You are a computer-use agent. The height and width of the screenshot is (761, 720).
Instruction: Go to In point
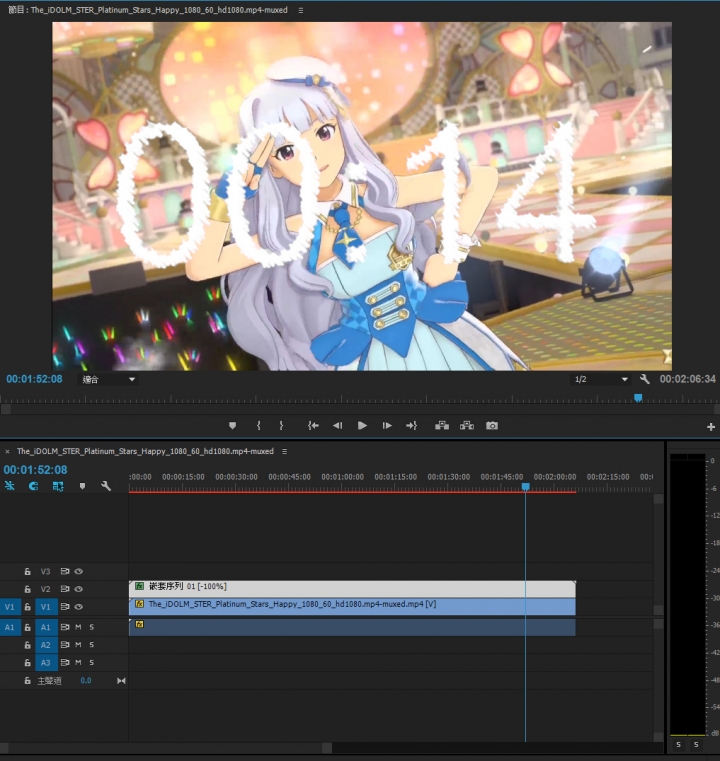pyautogui.click(x=313, y=426)
